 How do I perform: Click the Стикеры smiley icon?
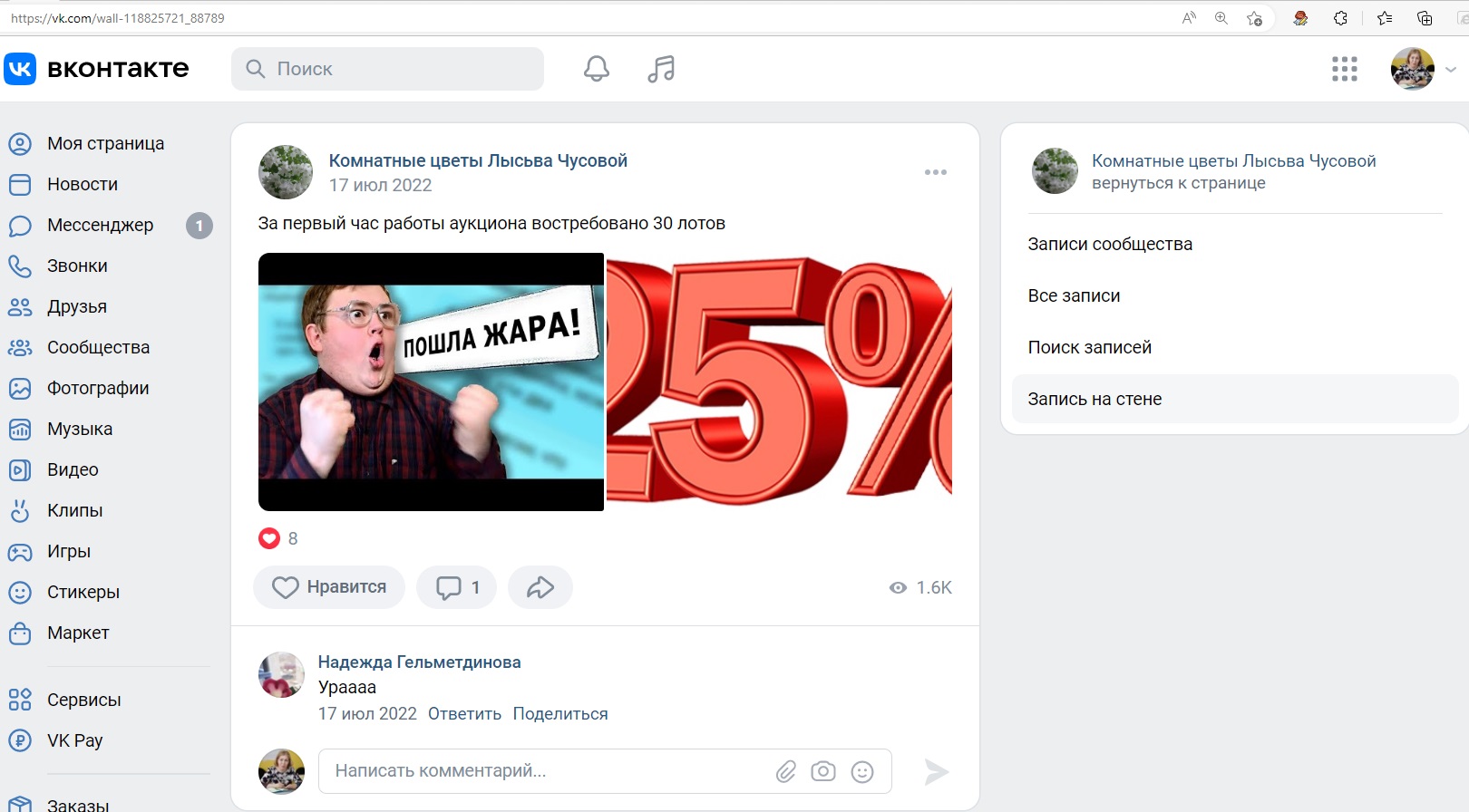[20, 592]
